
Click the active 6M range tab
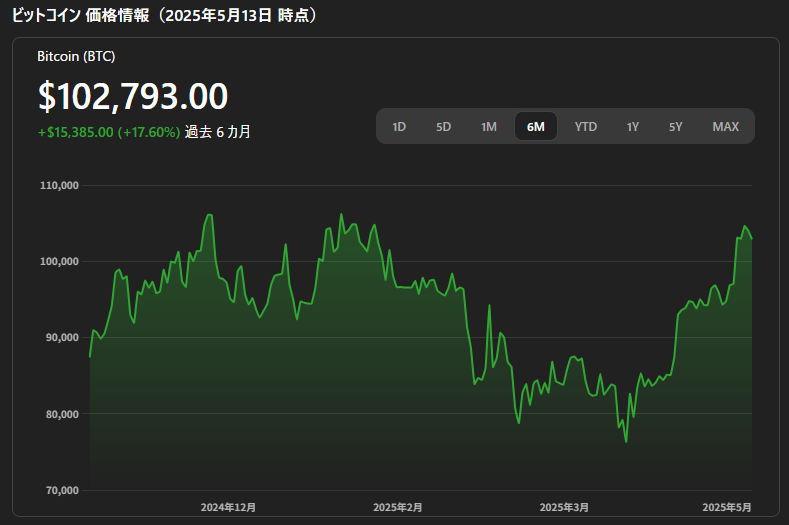coord(536,126)
